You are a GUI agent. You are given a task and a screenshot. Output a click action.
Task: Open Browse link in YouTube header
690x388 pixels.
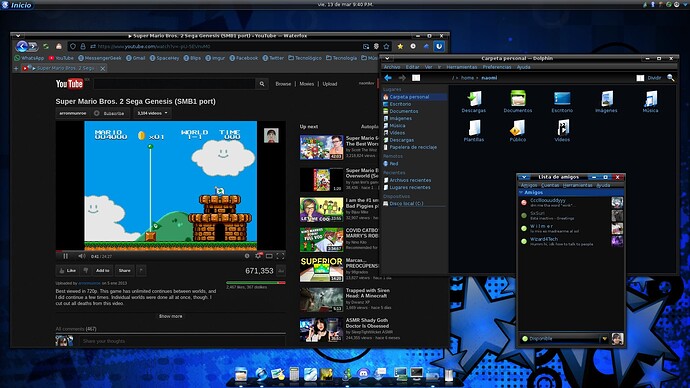tap(283, 84)
